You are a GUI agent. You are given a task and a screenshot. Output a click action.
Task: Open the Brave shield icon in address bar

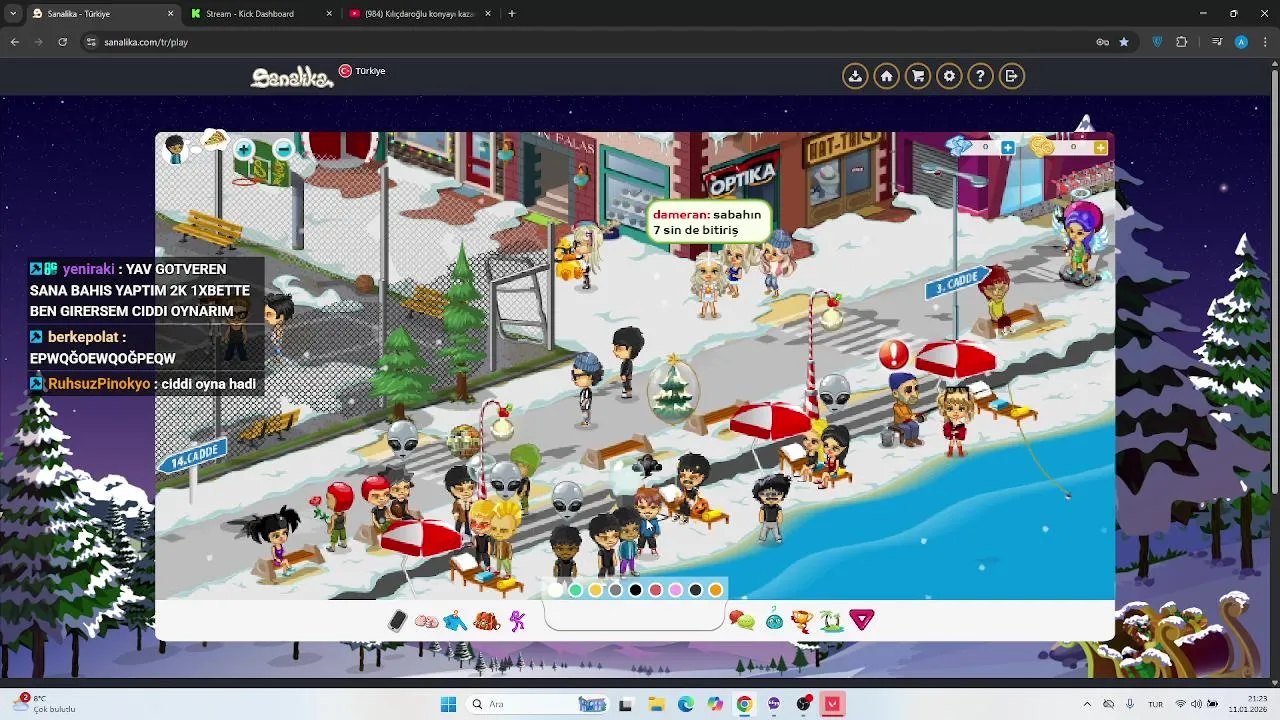1157,42
